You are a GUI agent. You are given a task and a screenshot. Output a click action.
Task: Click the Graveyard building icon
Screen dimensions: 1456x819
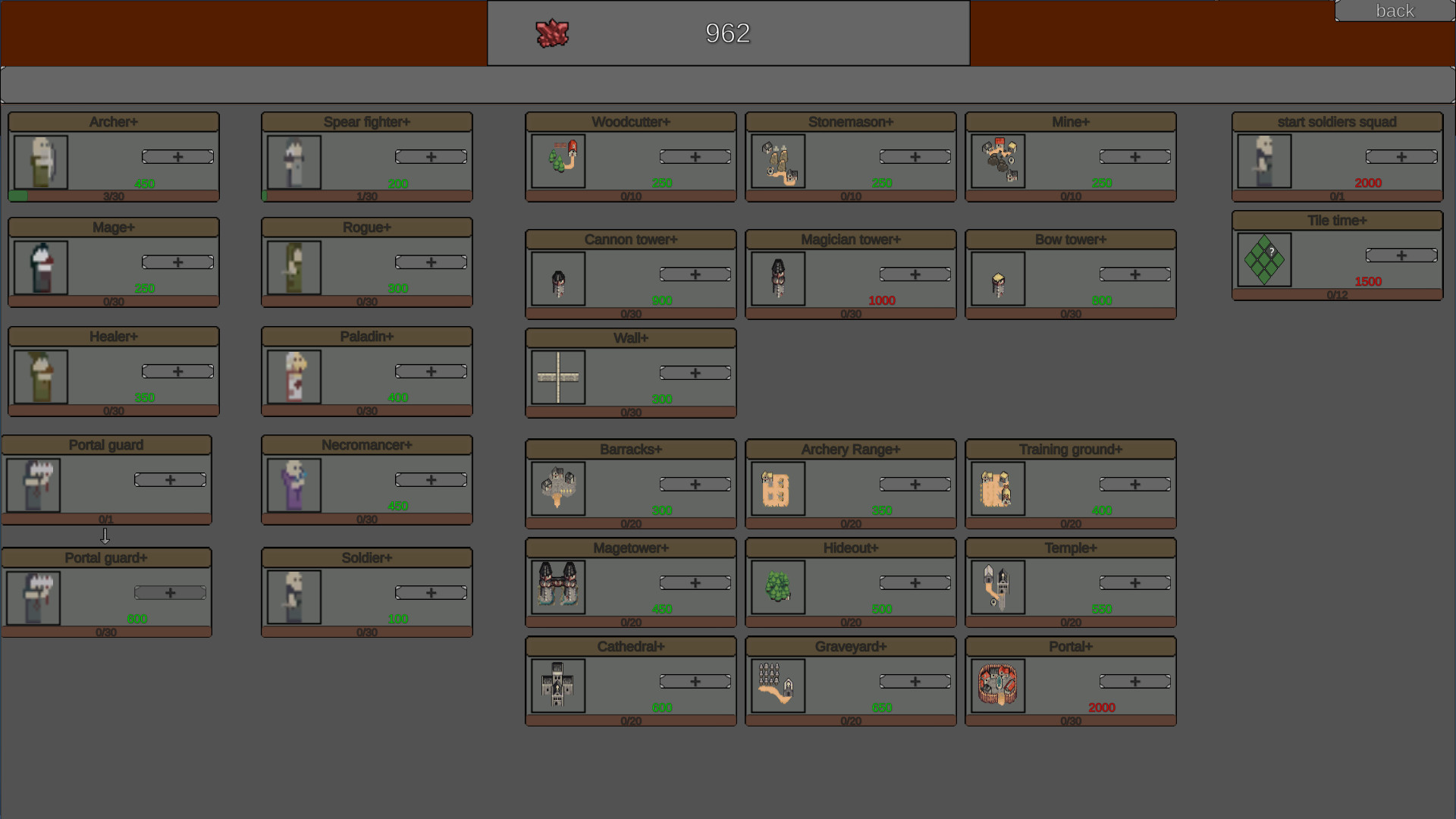pos(778,686)
